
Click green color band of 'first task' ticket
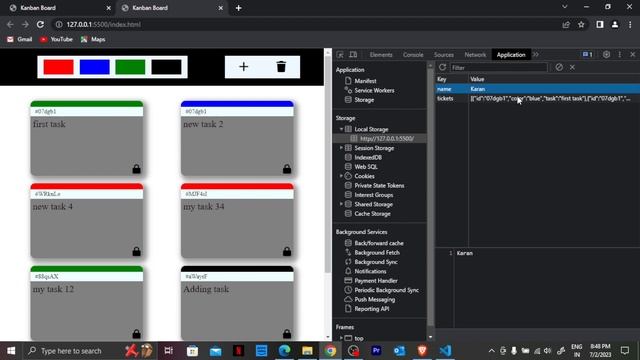coord(87,104)
